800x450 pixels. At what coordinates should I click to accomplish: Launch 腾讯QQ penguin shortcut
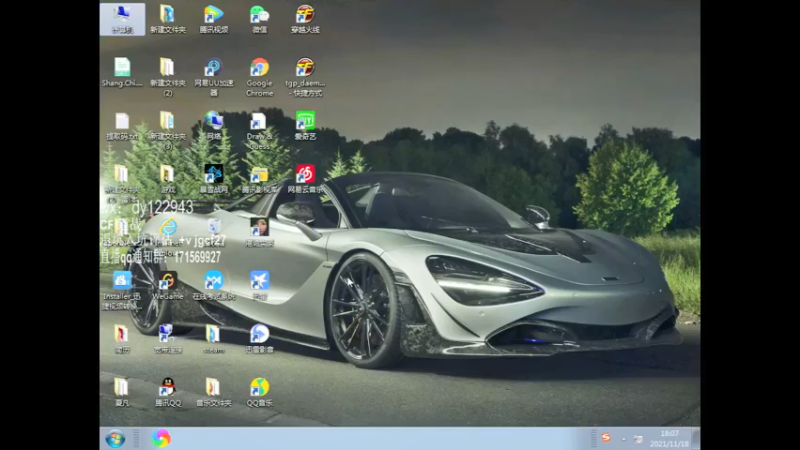click(x=168, y=392)
